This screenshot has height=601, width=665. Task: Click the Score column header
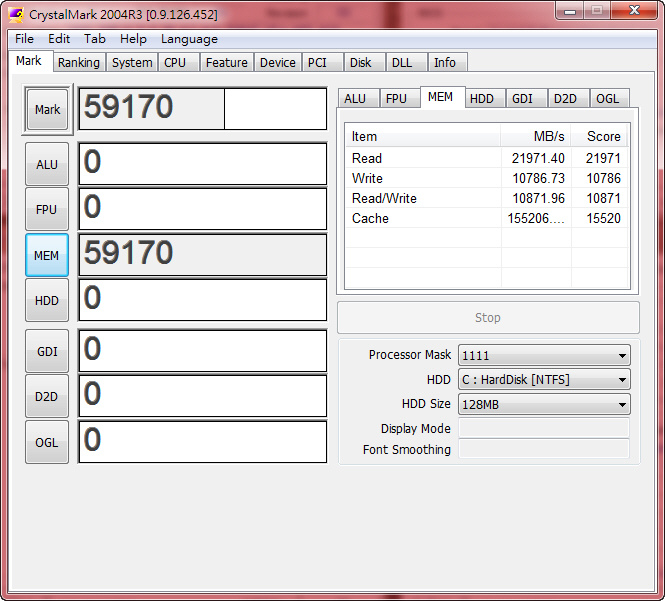(x=599, y=136)
